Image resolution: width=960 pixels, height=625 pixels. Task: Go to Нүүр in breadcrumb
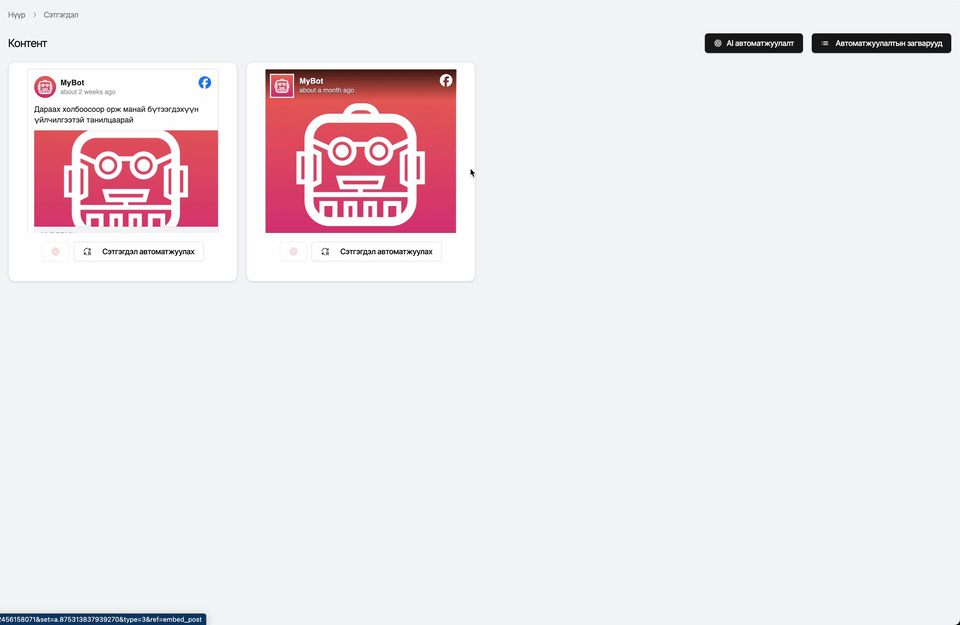pyautogui.click(x=16, y=15)
